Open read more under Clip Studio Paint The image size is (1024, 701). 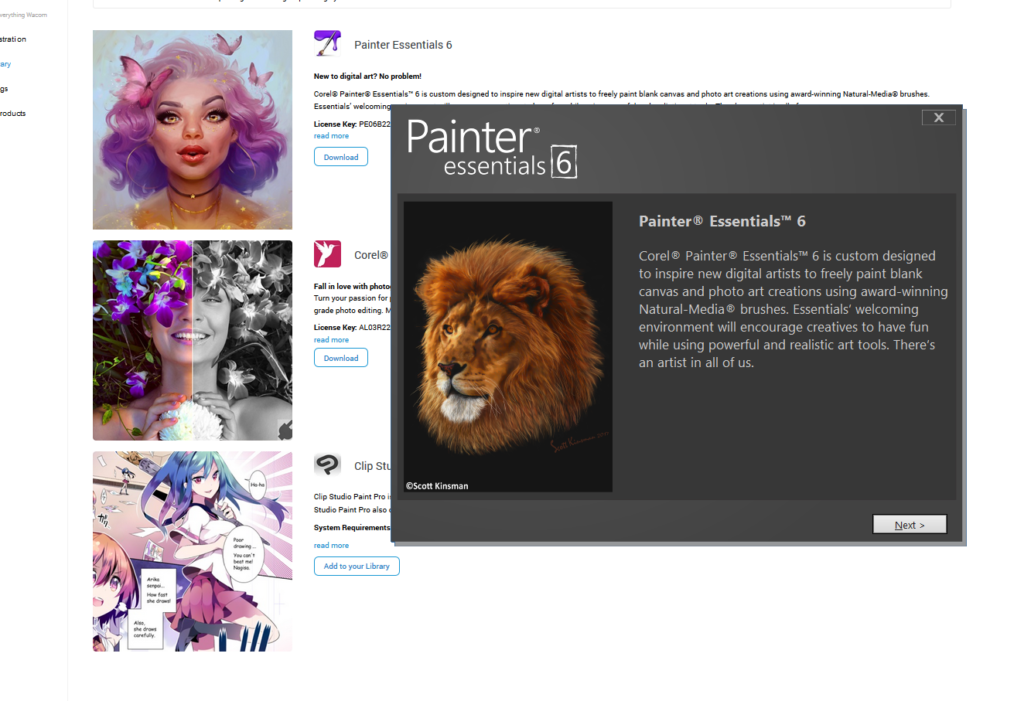[x=331, y=546]
